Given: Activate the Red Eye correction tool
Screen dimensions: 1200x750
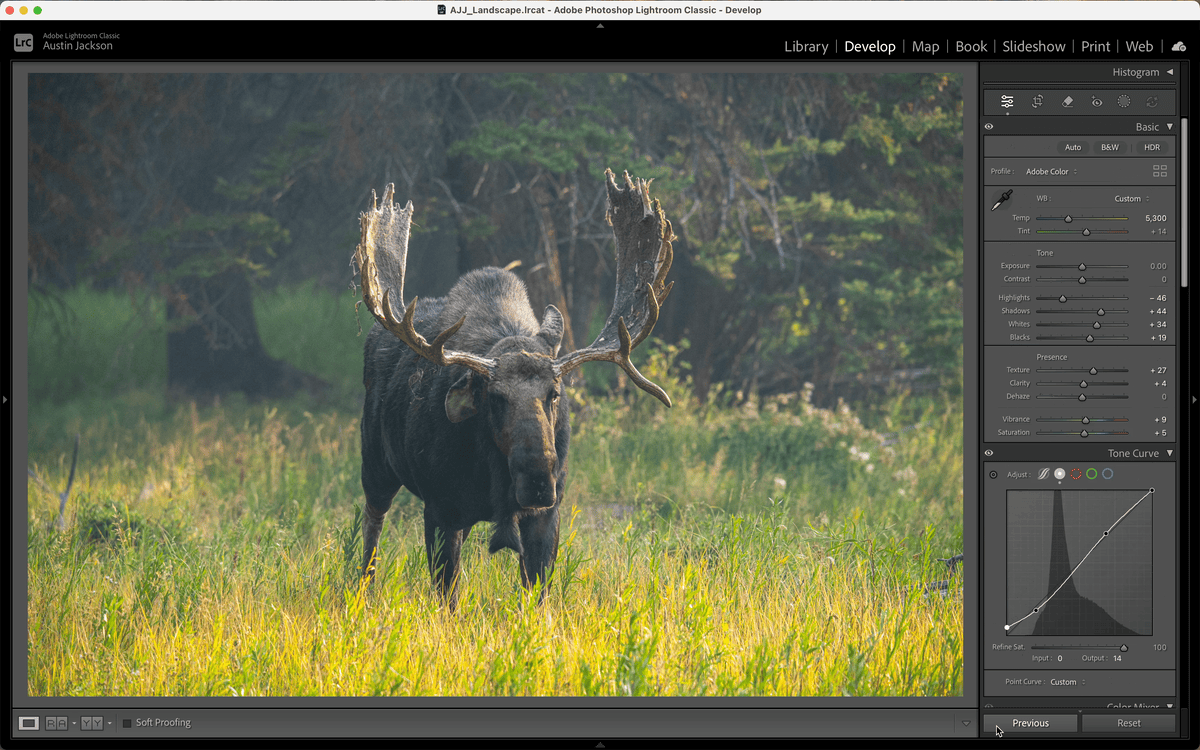Looking at the screenshot, I should click(1097, 101).
